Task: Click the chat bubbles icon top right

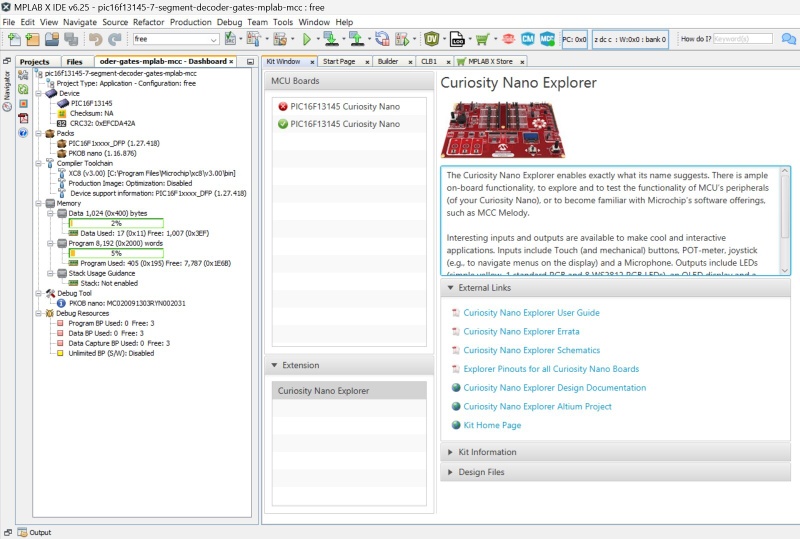Action: (789, 39)
